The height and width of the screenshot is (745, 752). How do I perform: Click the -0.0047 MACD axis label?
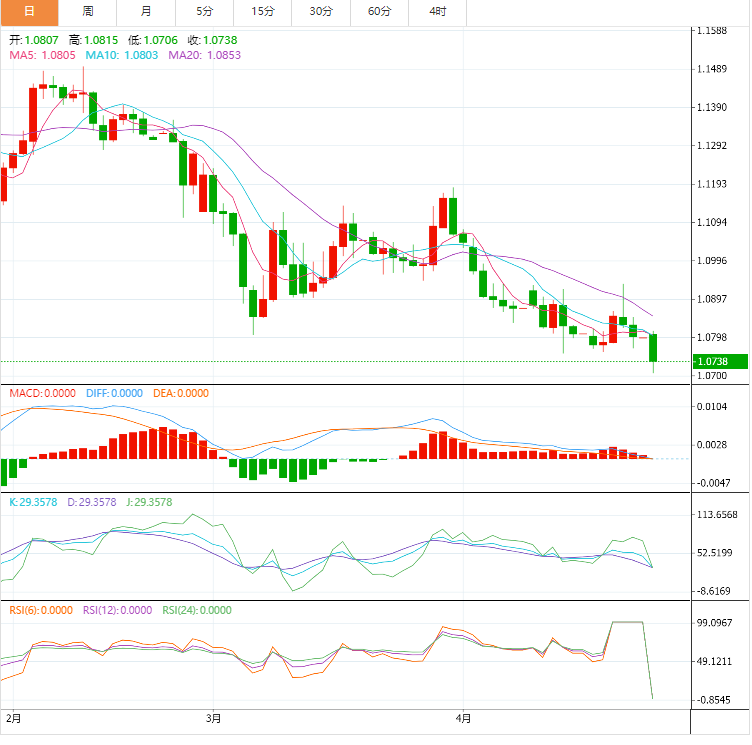coord(713,483)
